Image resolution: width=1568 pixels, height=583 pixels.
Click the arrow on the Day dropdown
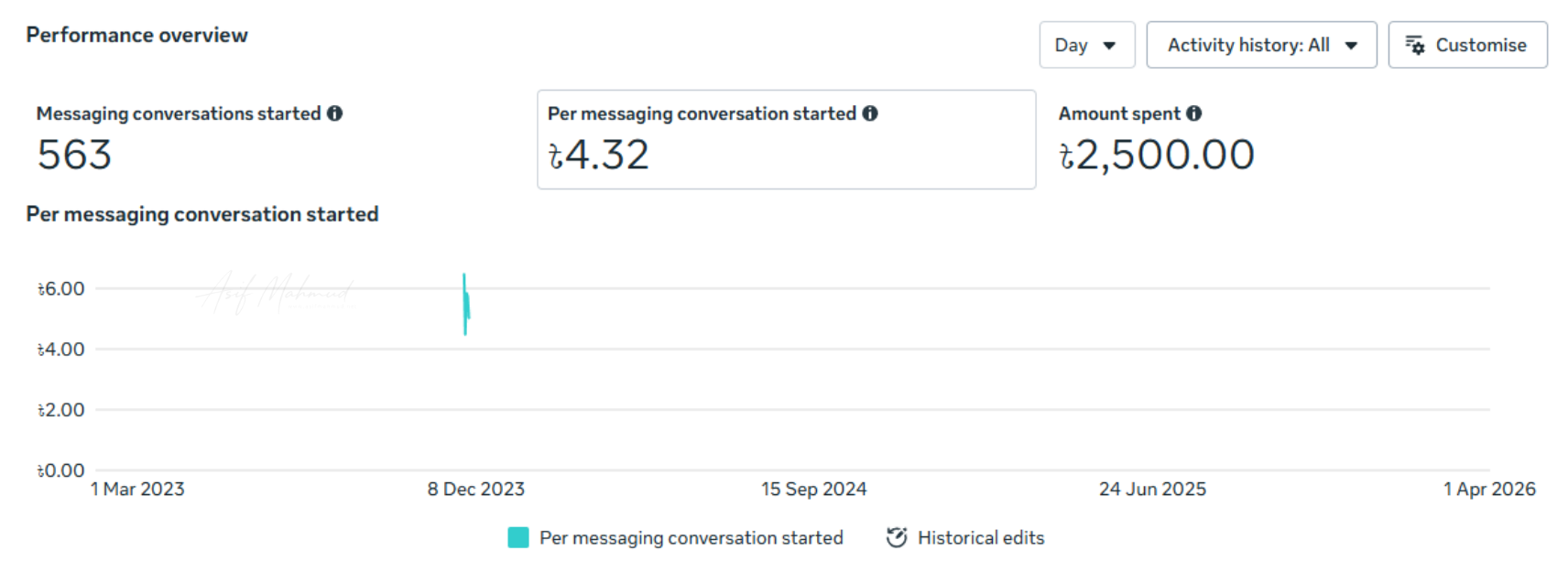(1109, 46)
